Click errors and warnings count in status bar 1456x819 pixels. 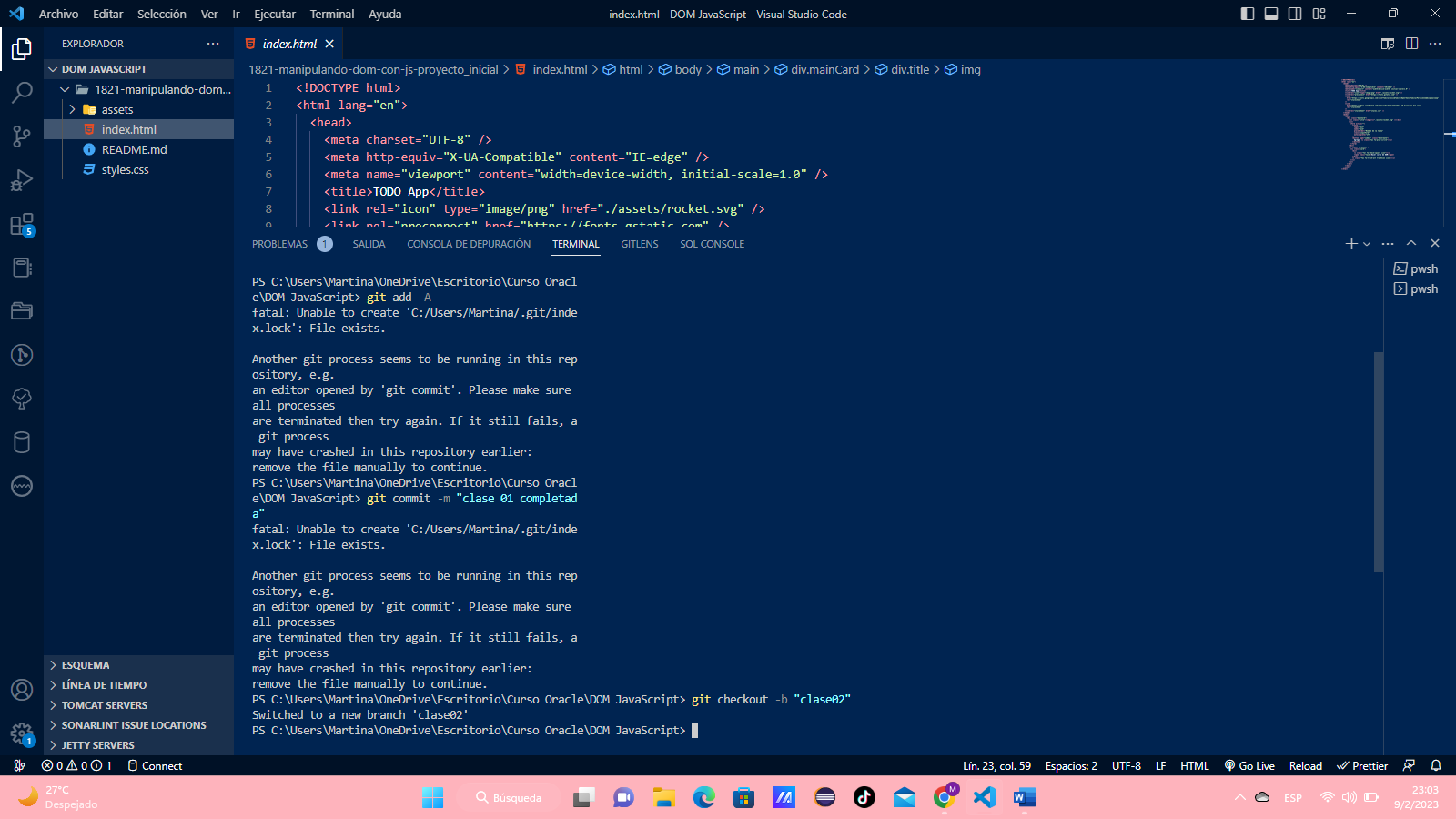point(76,765)
